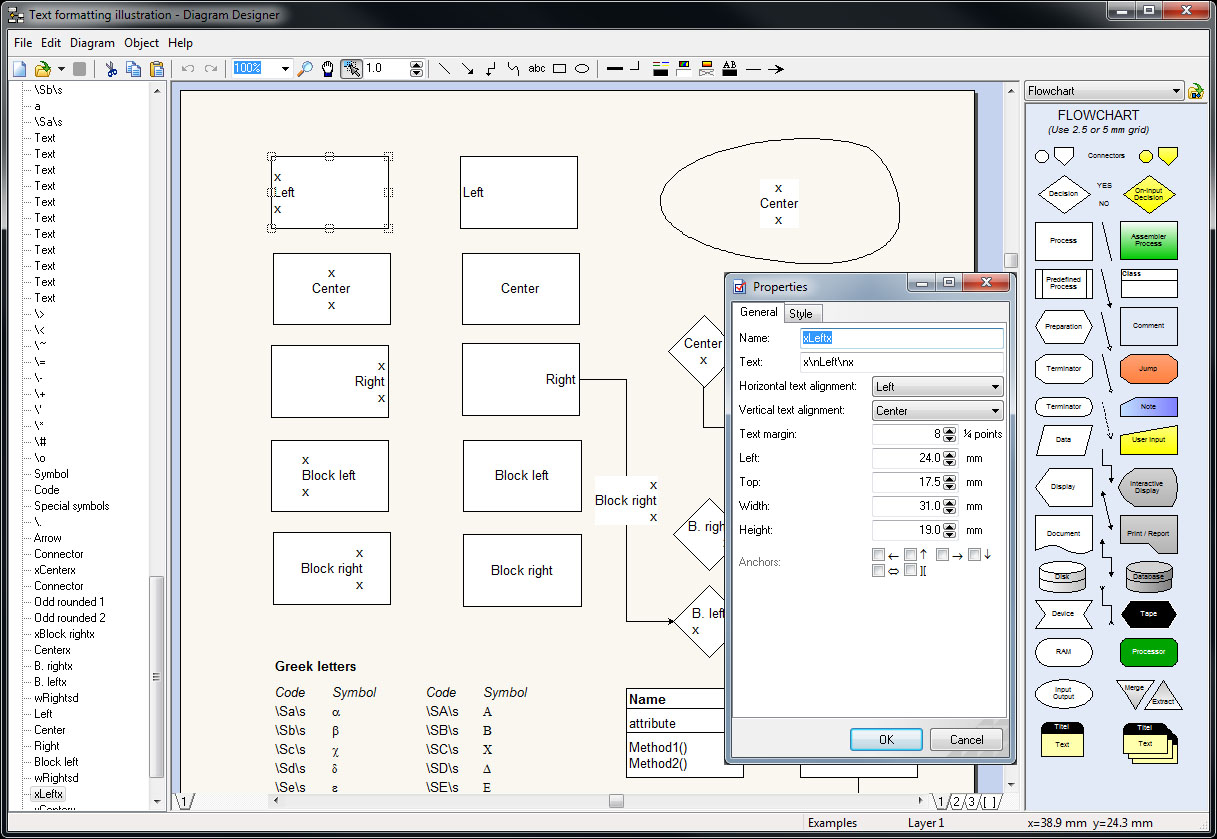Open a diagram file via folder icon

click(x=42, y=69)
